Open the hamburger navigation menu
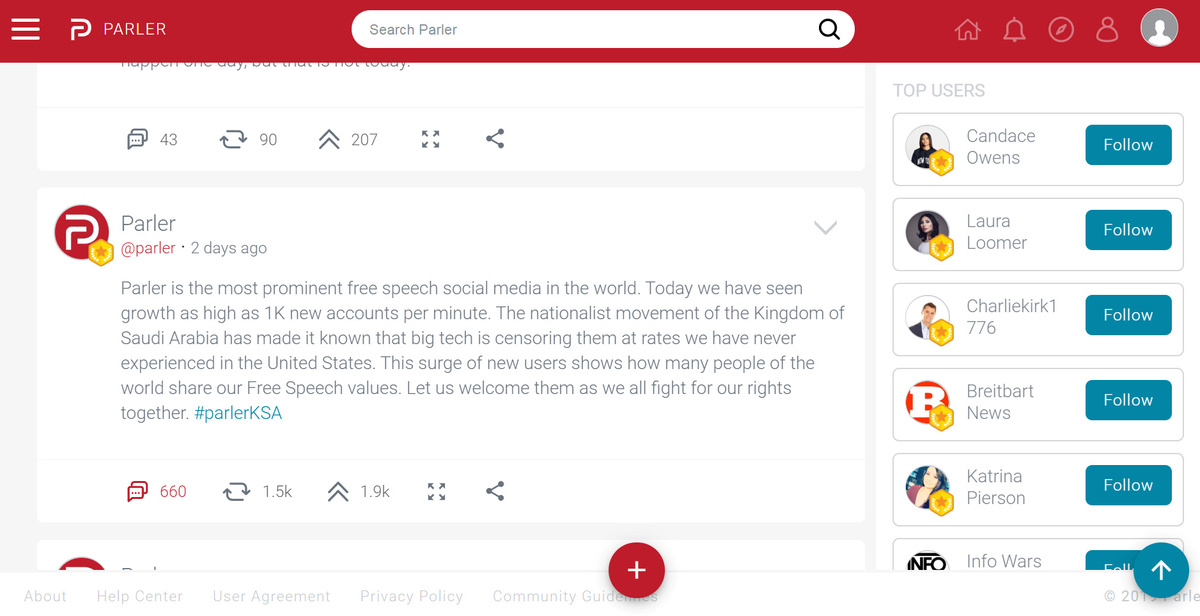 [26, 30]
